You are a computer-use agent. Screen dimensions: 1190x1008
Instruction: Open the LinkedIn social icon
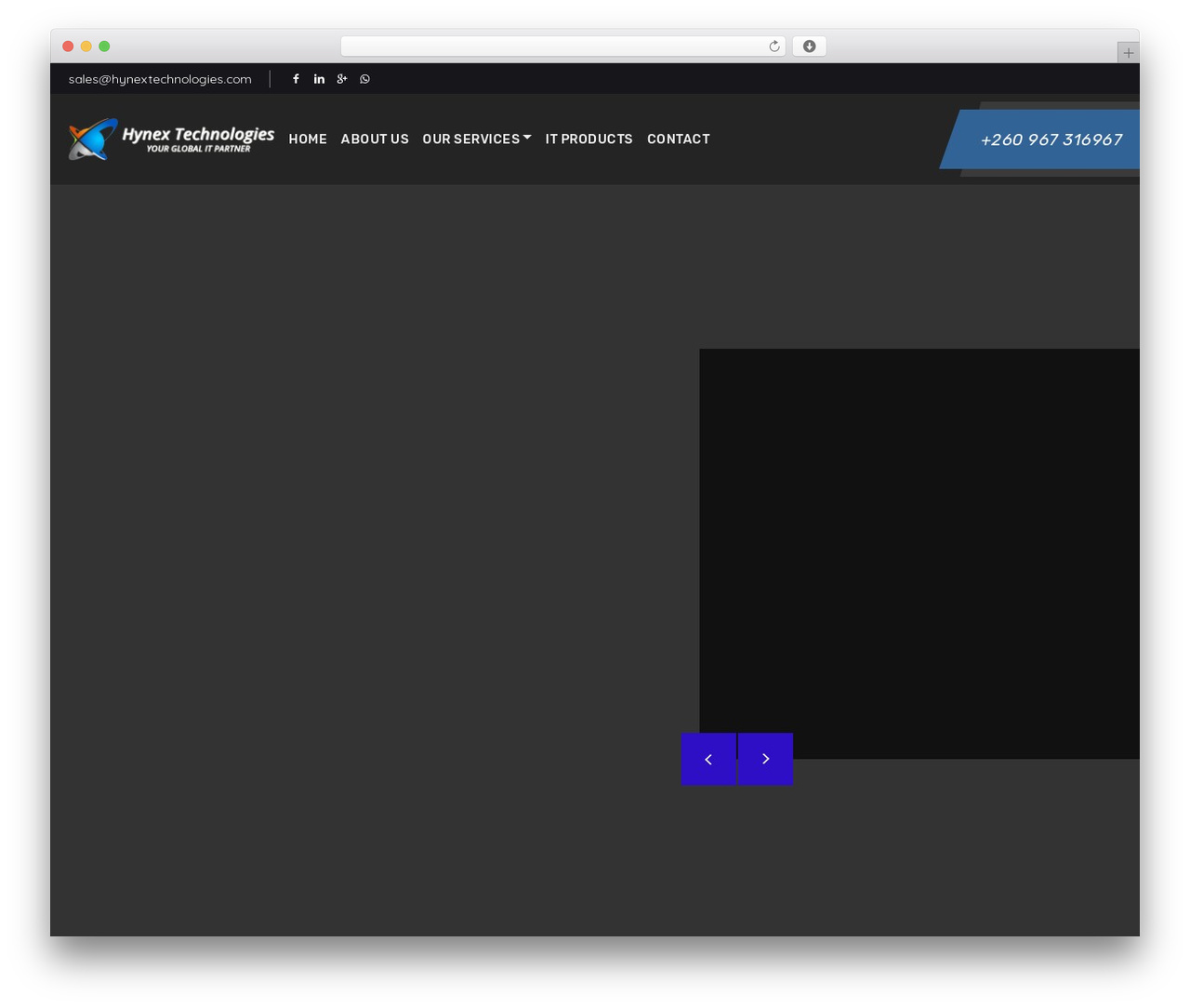(319, 79)
